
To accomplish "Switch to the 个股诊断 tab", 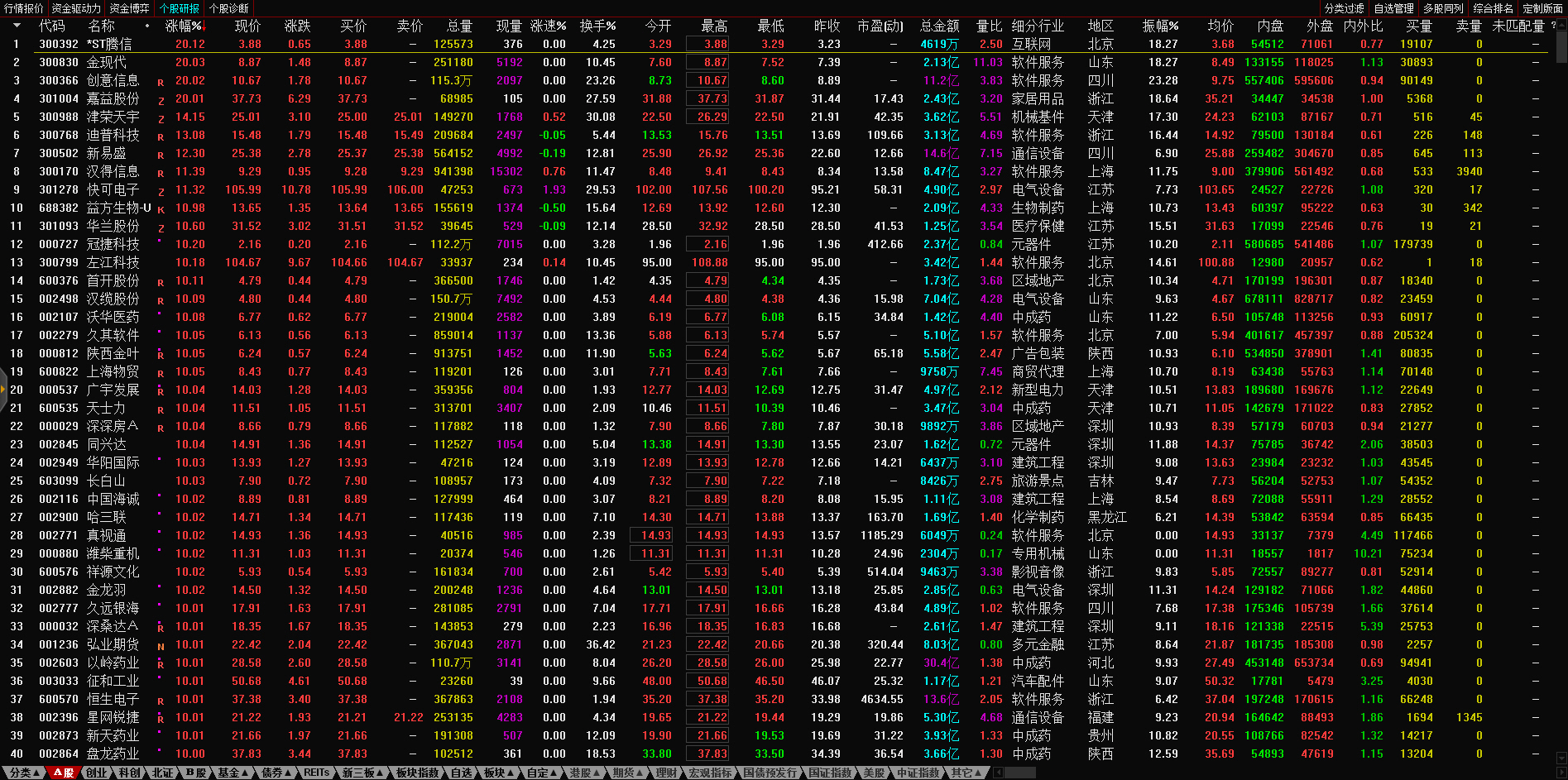I will point(228,8).
